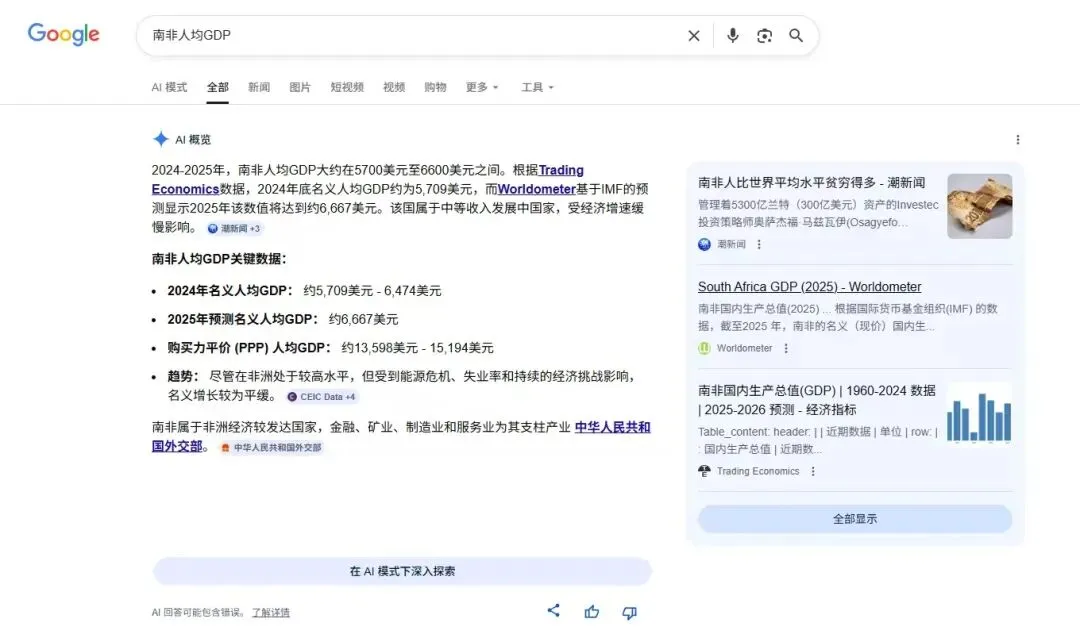Share the AI overview answer
The width and height of the screenshot is (1080, 638).
554,610
